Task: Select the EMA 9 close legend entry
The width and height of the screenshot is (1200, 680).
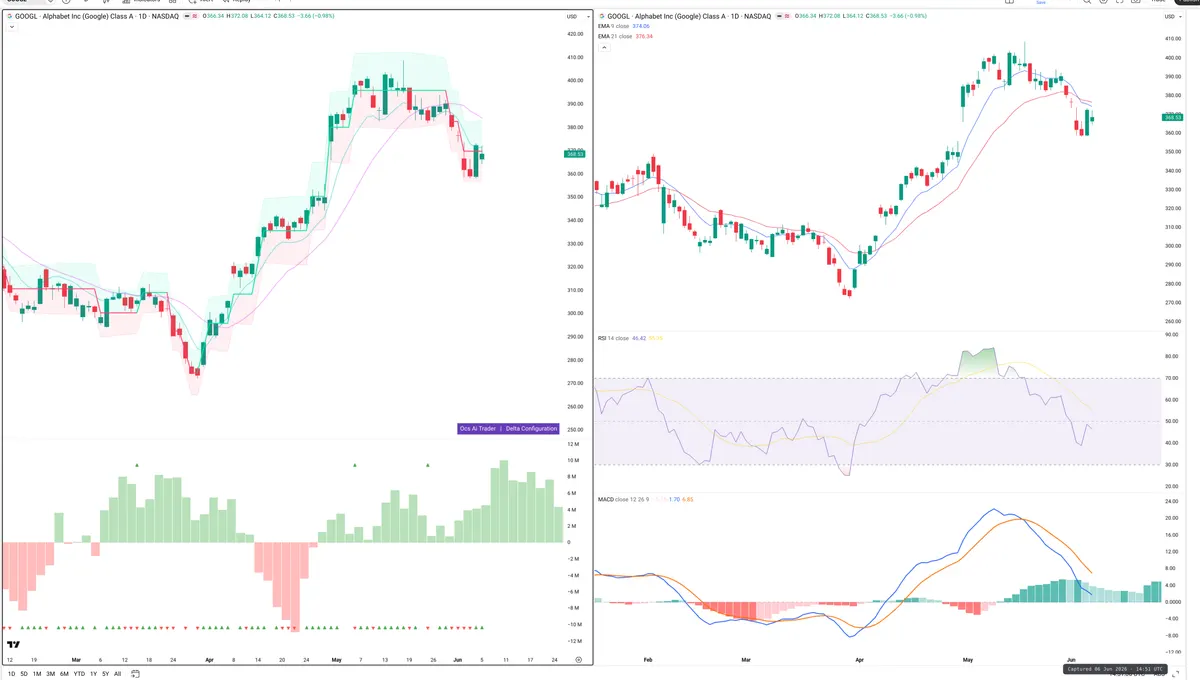Action: point(624,27)
